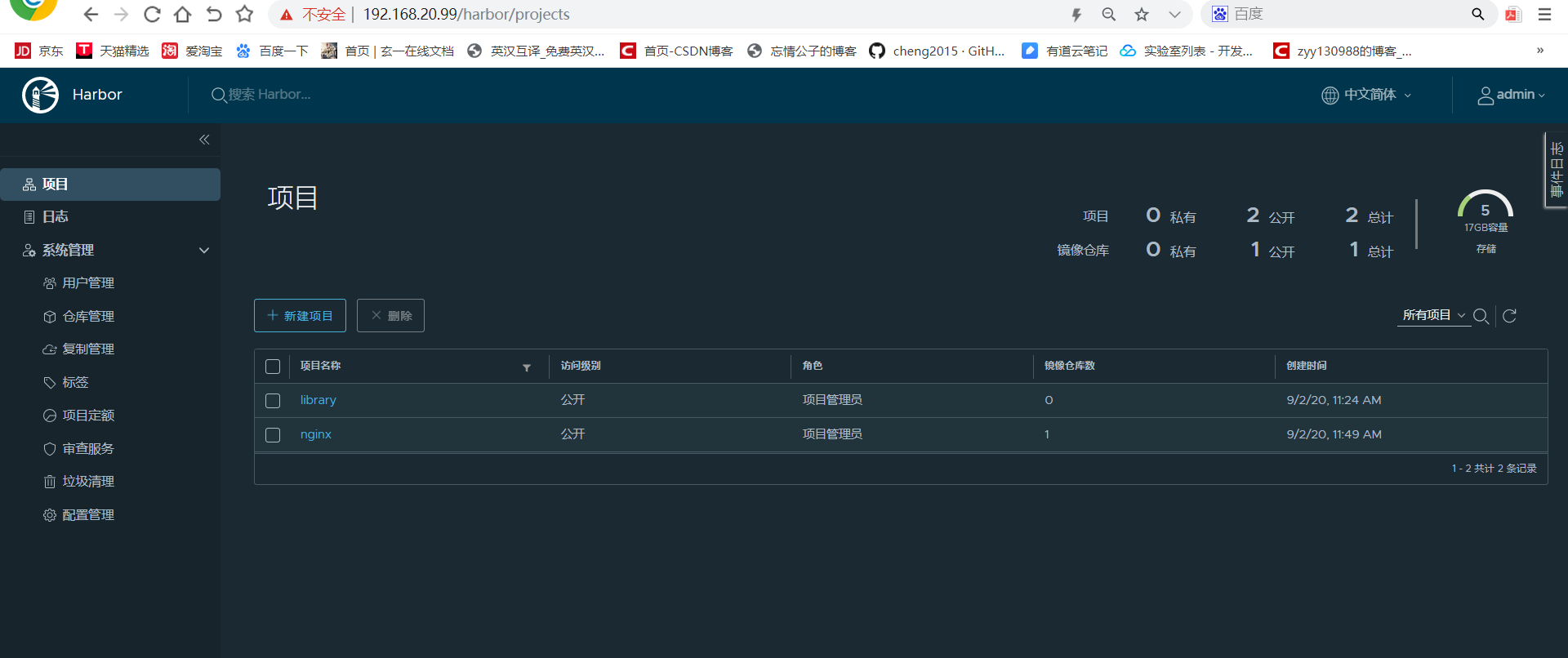Image resolution: width=1568 pixels, height=658 pixels.
Task: Click the browser back arrow
Action: (91, 15)
